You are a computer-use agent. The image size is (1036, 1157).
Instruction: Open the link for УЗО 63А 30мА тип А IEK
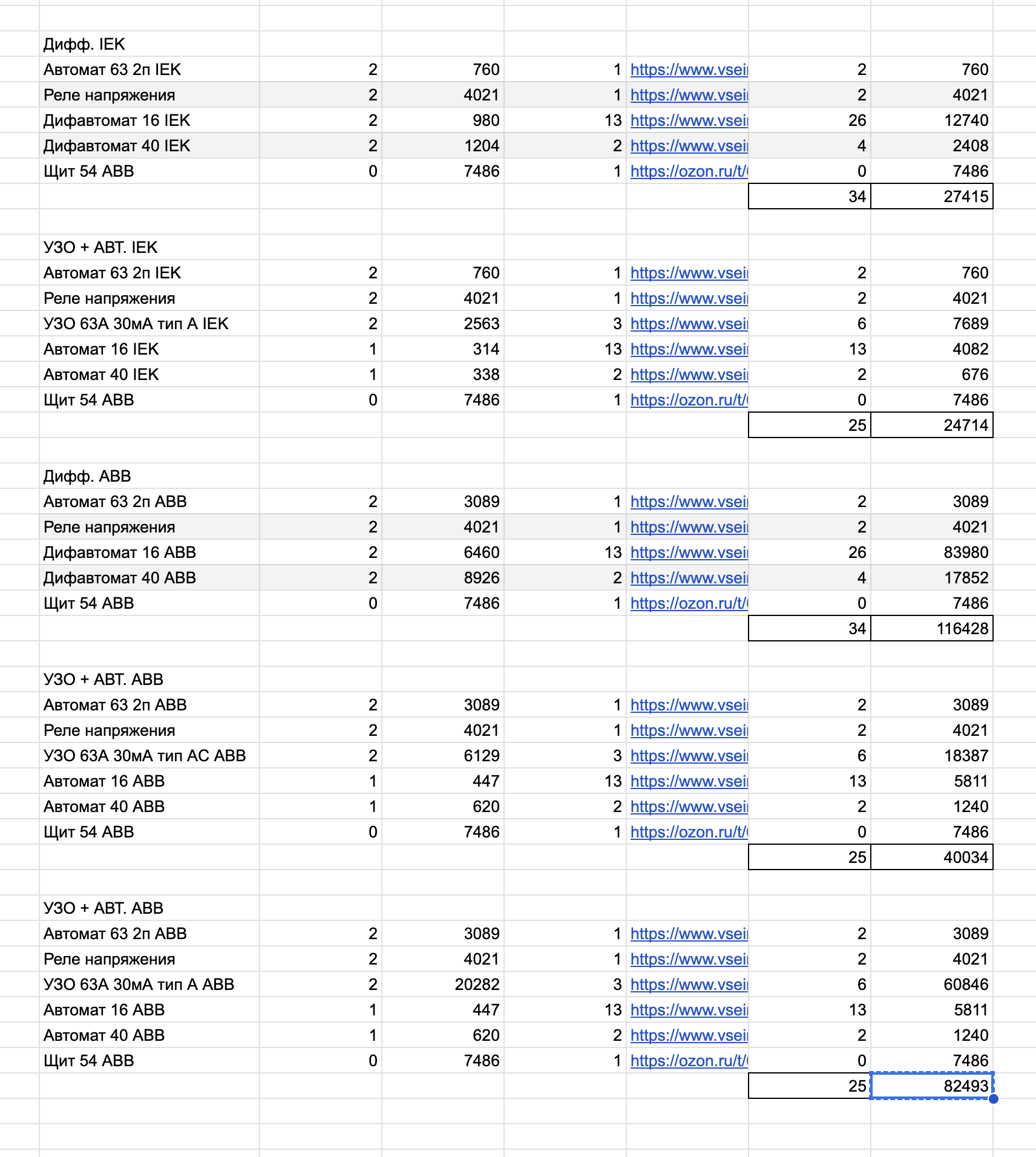click(689, 324)
